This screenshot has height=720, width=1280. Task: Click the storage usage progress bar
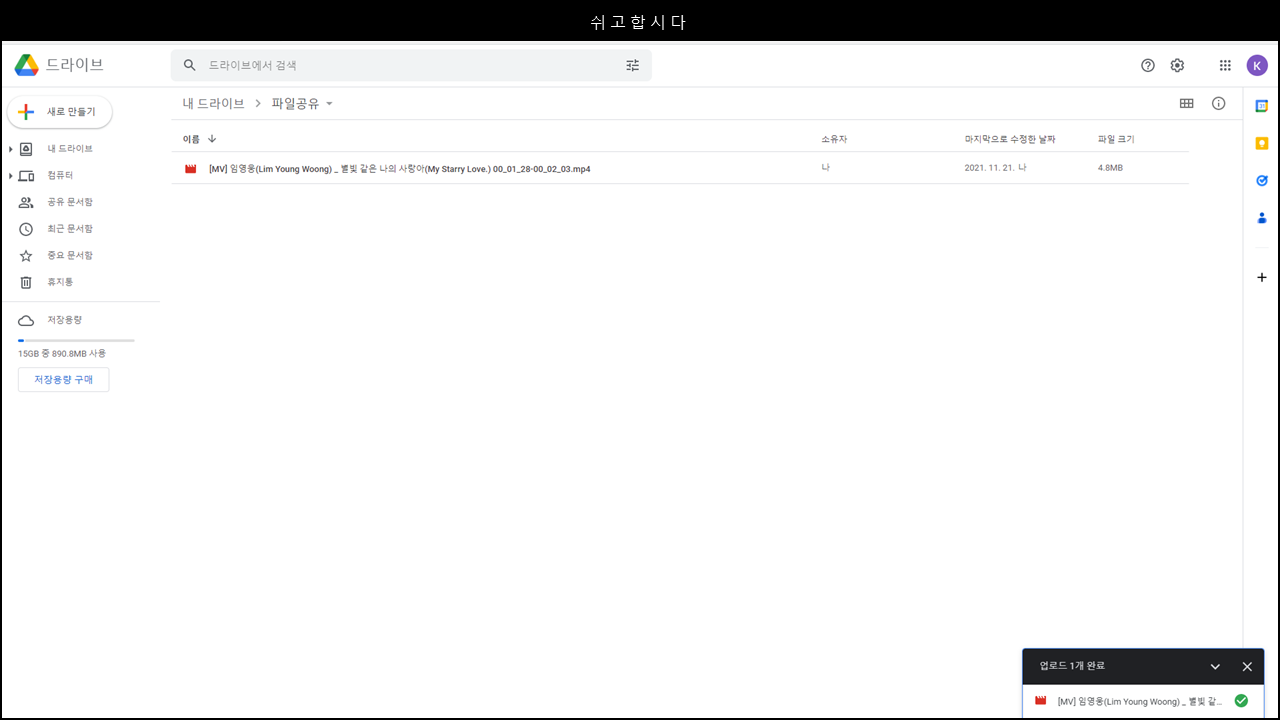click(76, 341)
